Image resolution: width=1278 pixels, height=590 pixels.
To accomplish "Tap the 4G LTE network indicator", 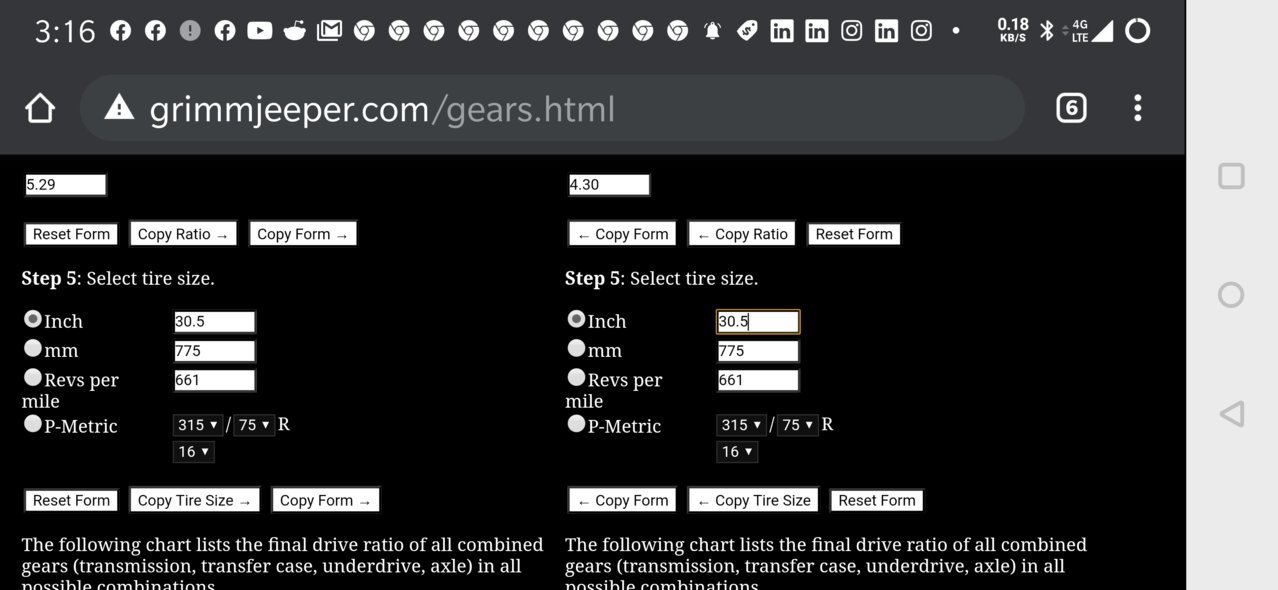I will pyautogui.click(x=1079, y=31).
